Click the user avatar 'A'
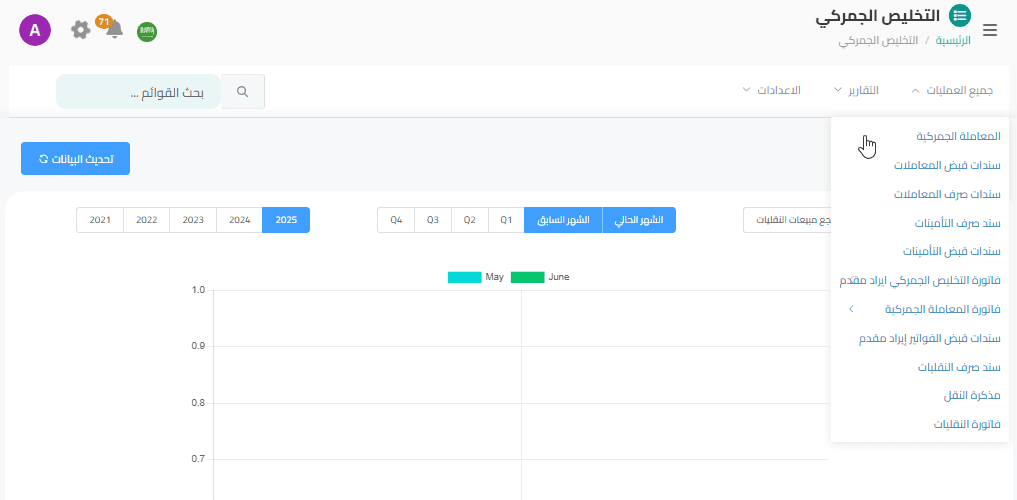Image resolution: width=1017 pixels, height=500 pixels. pos(35,30)
